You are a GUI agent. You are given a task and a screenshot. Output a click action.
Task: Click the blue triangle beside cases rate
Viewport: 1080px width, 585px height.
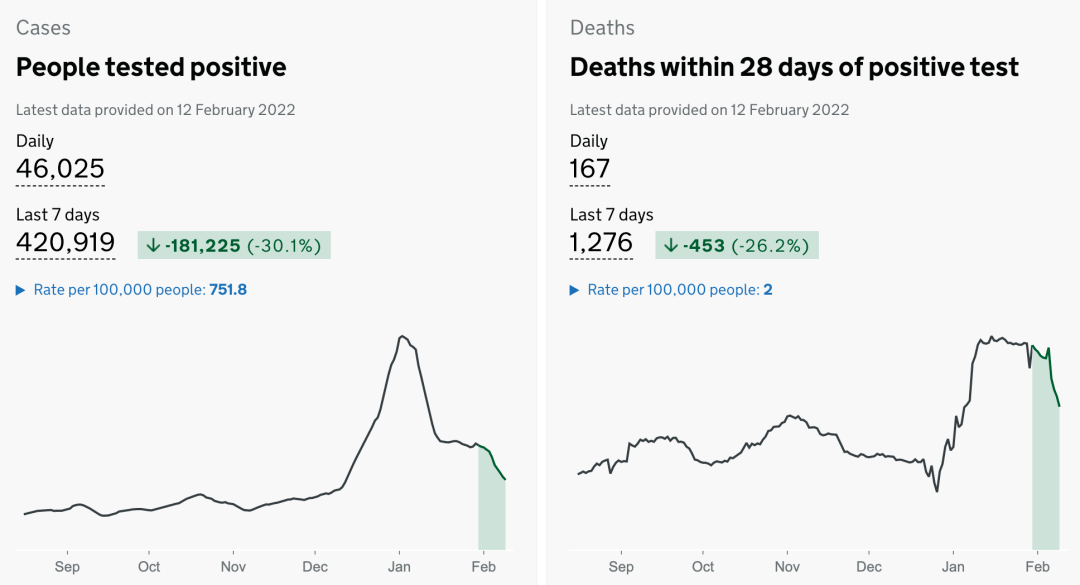(x=21, y=290)
